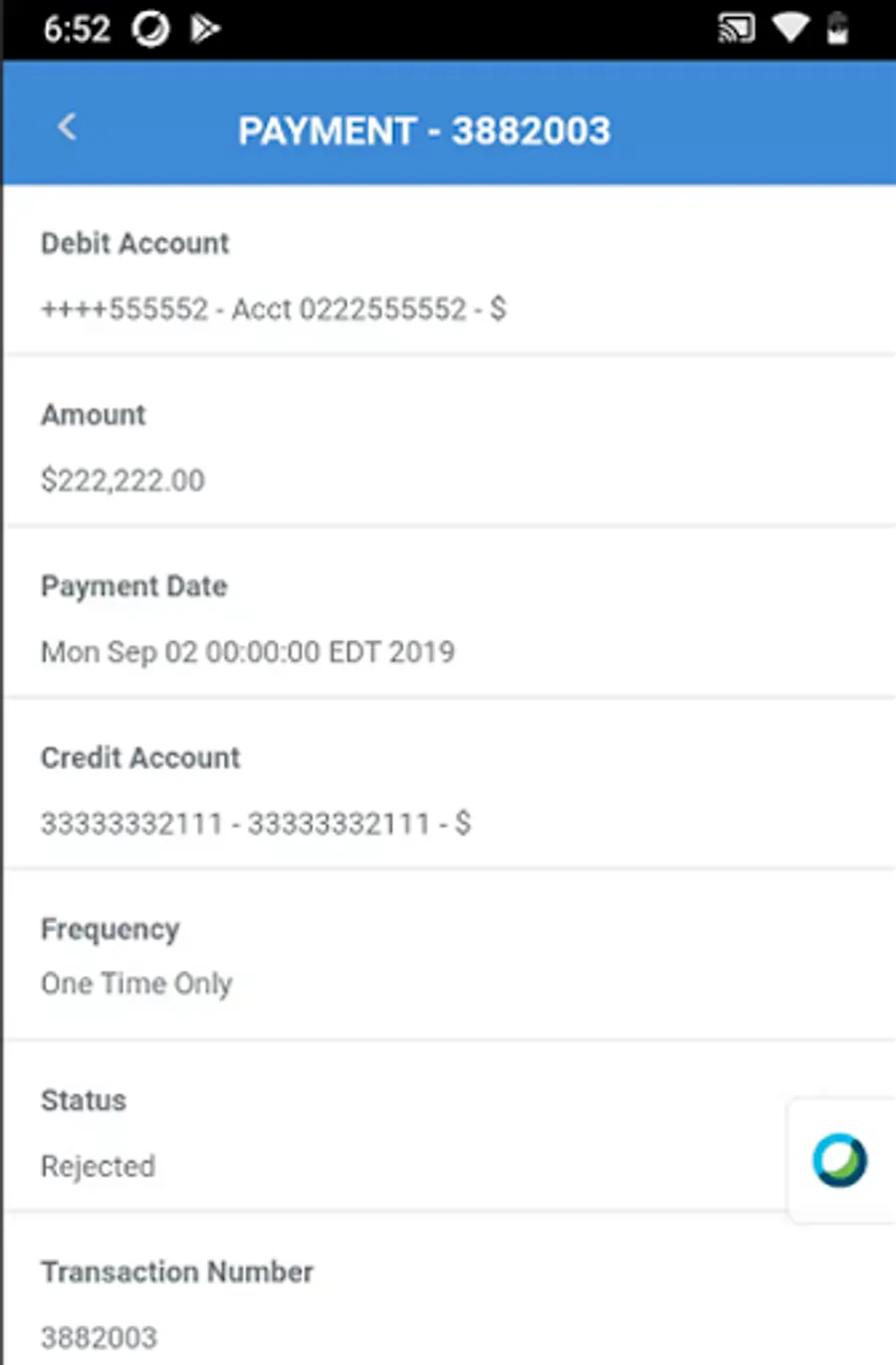Tap the debit account value ++++555552

click(x=273, y=310)
